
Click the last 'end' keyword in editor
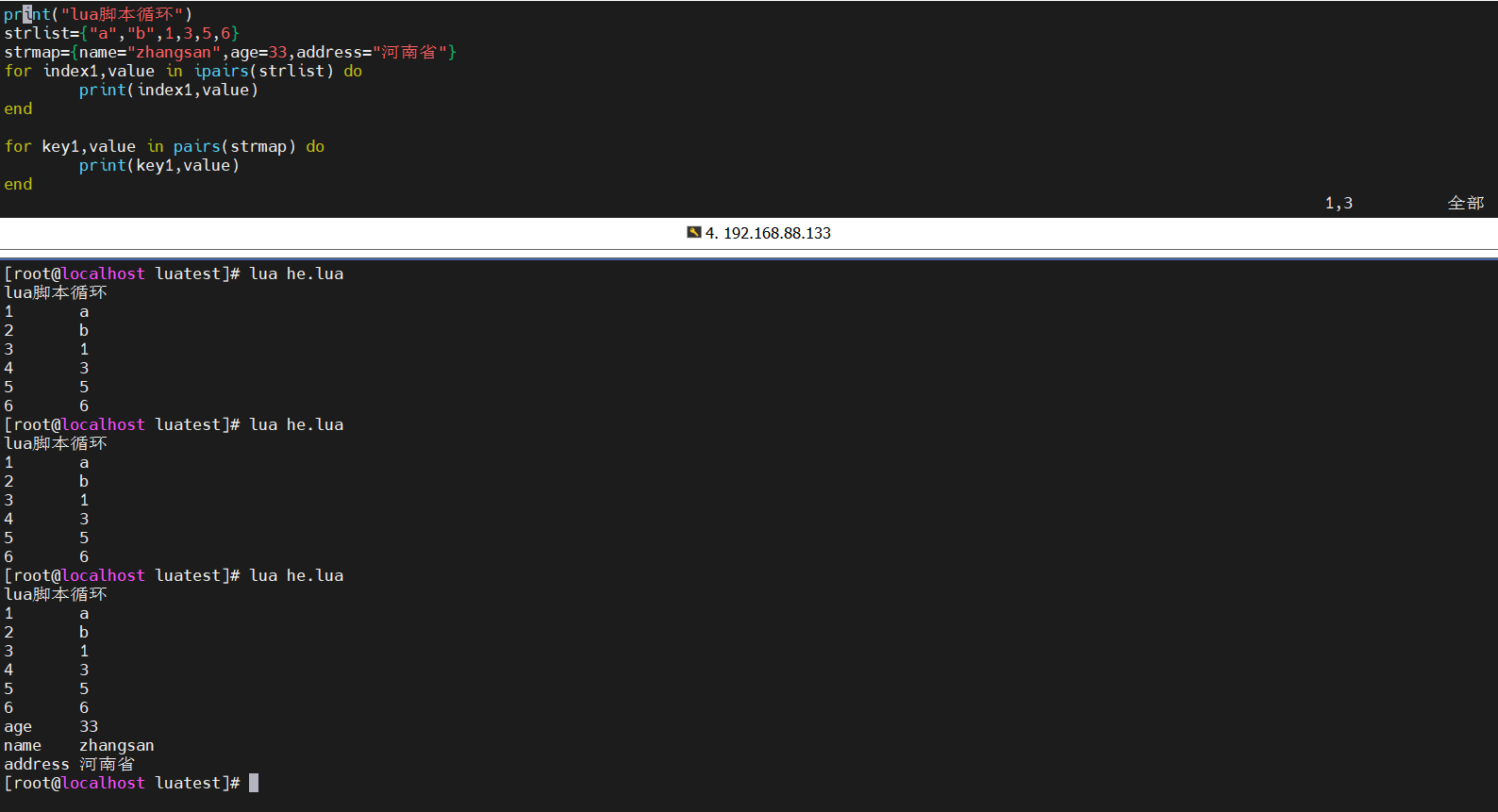[x=18, y=184]
